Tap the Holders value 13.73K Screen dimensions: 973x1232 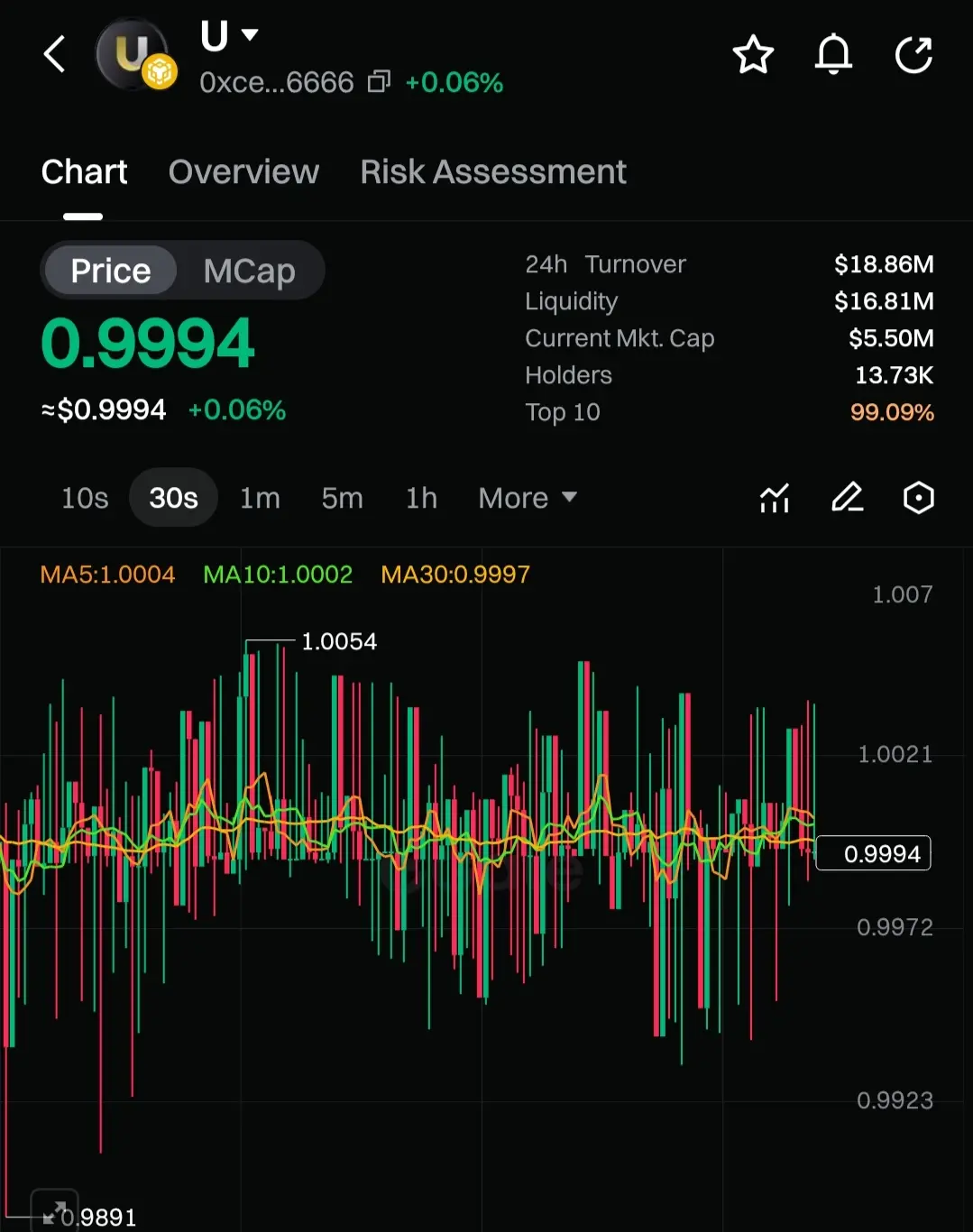coord(894,375)
